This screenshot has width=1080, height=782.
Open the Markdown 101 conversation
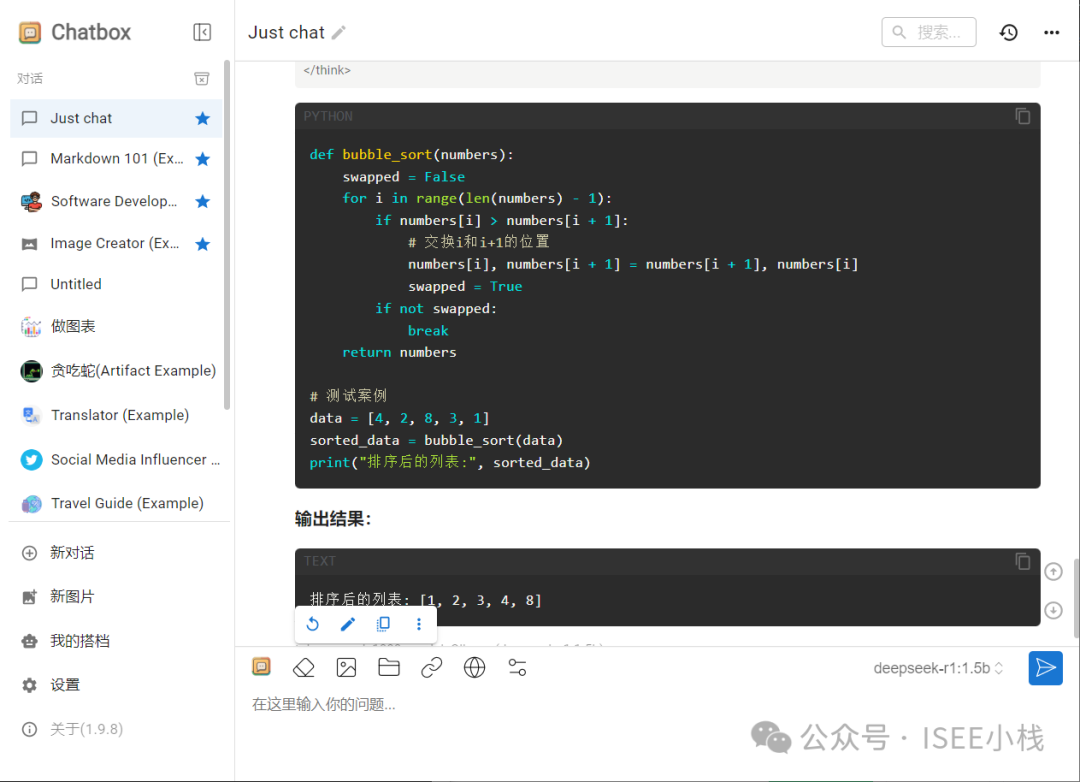coord(116,159)
